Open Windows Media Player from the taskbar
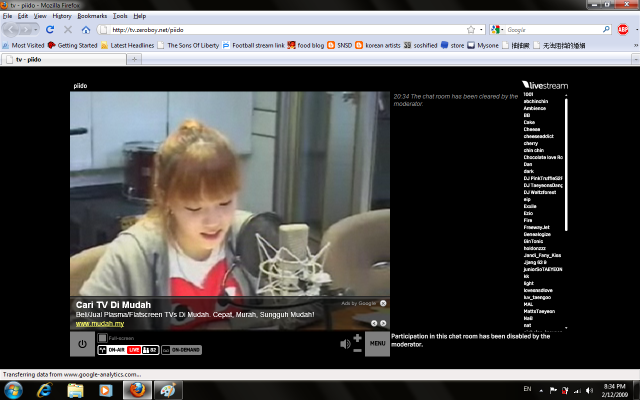The image size is (640, 400). (x=106, y=389)
